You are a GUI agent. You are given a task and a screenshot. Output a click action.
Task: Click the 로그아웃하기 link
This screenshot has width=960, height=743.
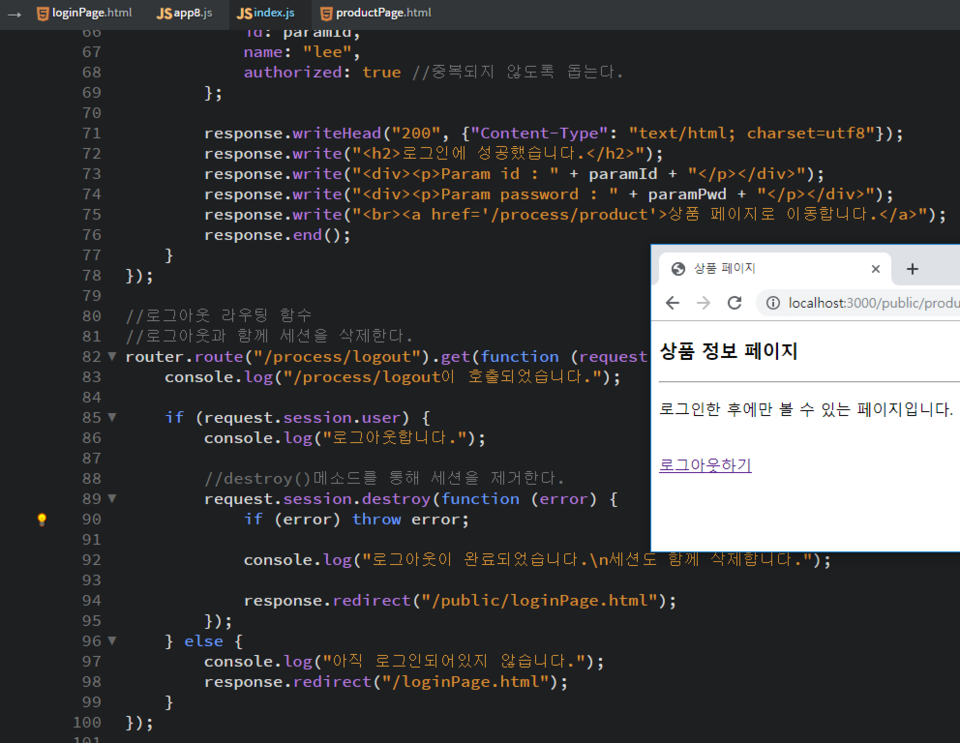705,465
